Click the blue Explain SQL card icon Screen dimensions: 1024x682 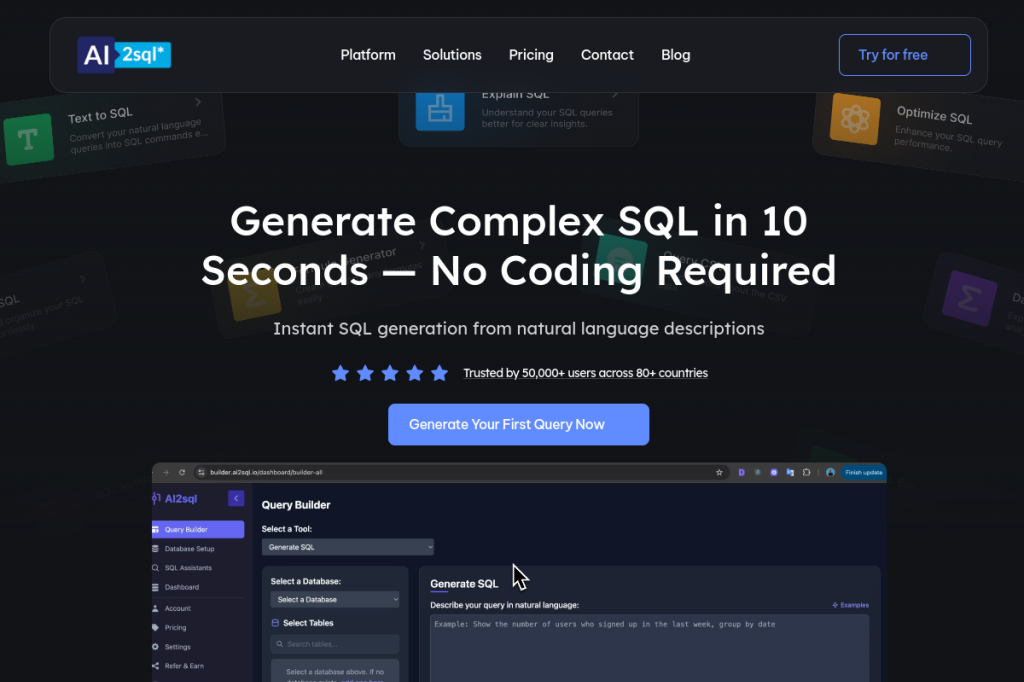440,110
